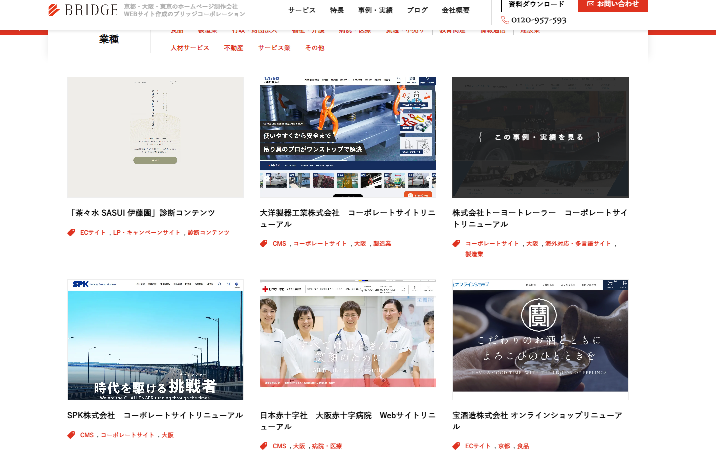This screenshot has height=451, width=716.
Task: Click tag icon under 茶々水 SASUI project
Action: coord(72,232)
